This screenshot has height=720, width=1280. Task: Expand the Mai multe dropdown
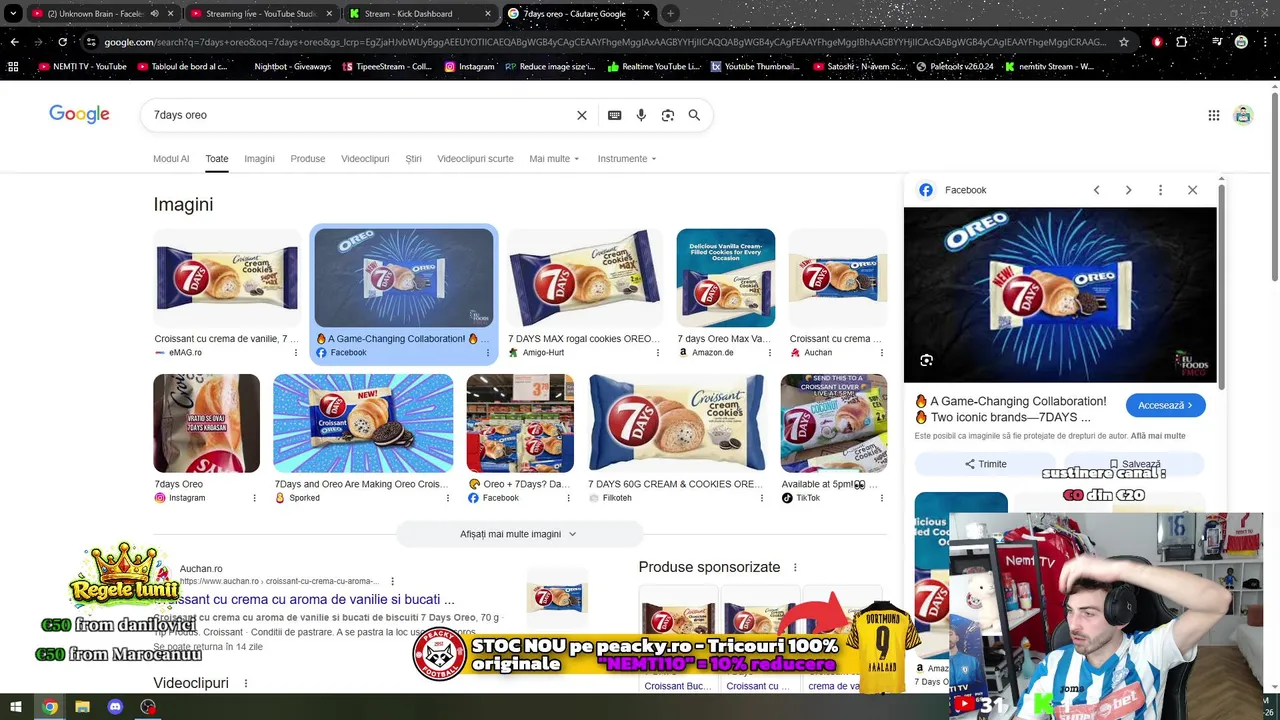coord(552,159)
